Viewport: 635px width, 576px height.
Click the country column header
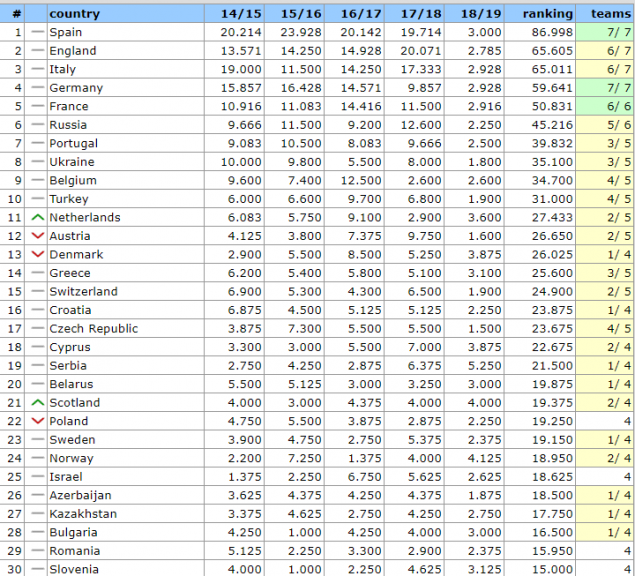pyautogui.click(x=74, y=14)
